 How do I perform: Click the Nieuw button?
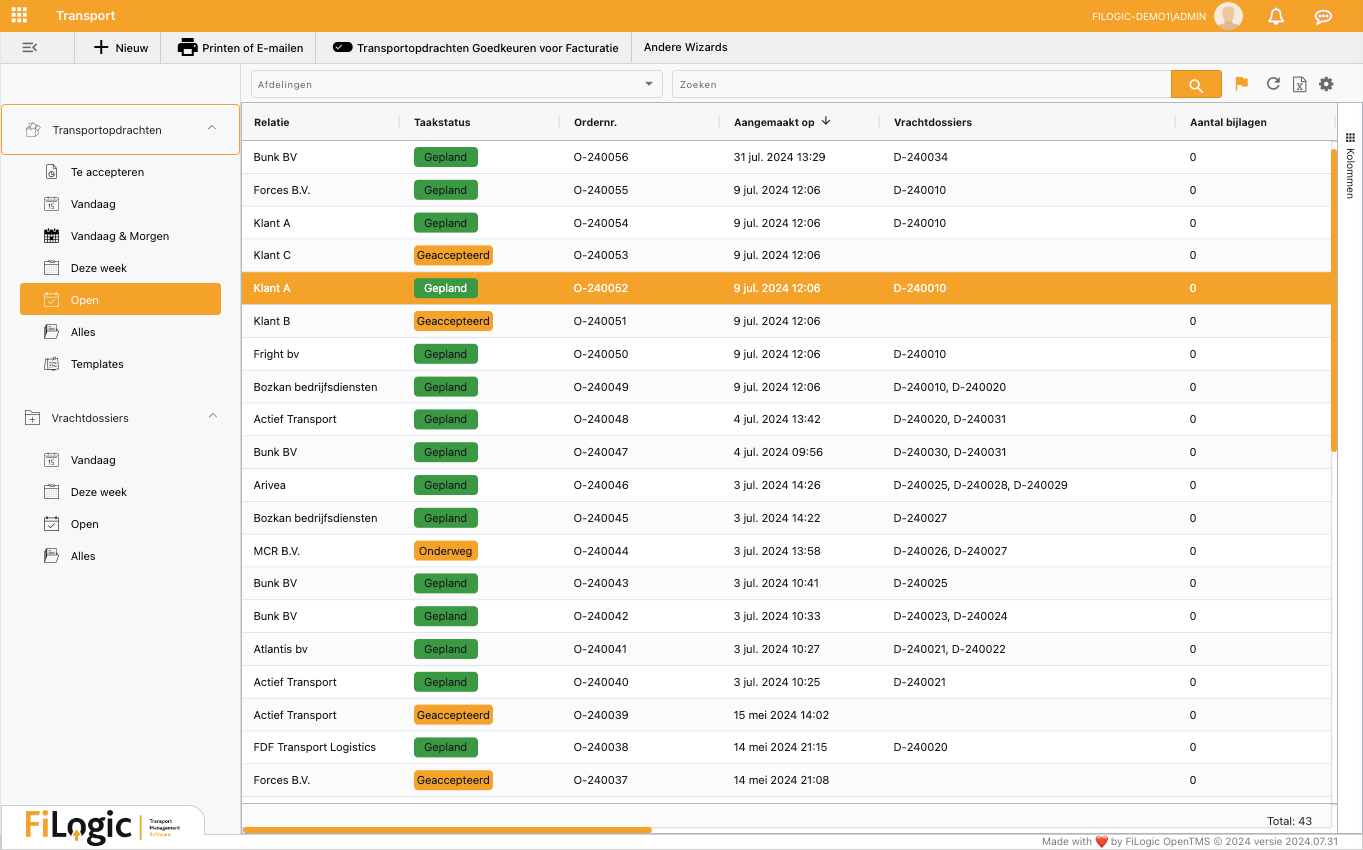point(120,47)
